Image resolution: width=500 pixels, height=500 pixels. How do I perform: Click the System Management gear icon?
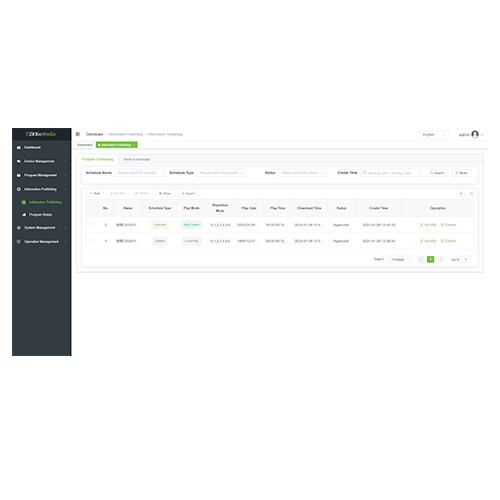point(19,228)
